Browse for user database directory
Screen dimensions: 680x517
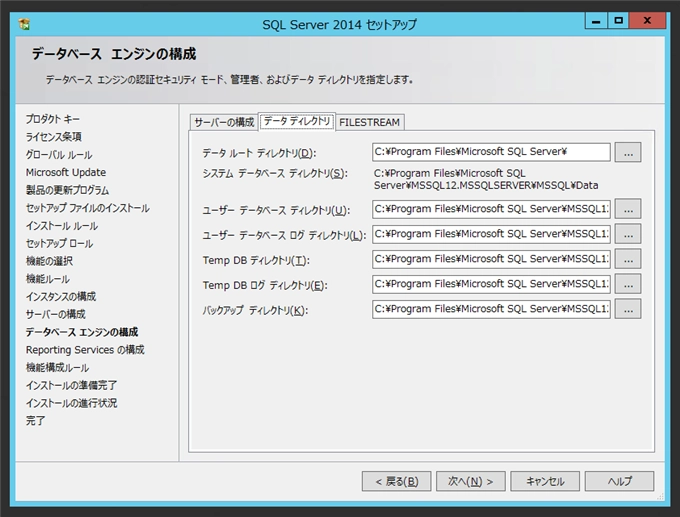pyautogui.click(x=628, y=209)
